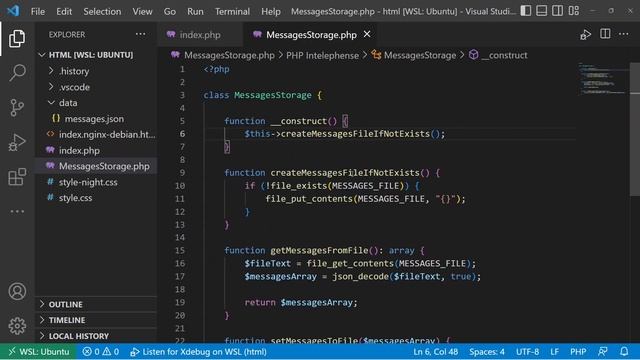Open WSL: Ubuntu remote indicator
This screenshot has height=360, width=640.
[x=39, y=351]
